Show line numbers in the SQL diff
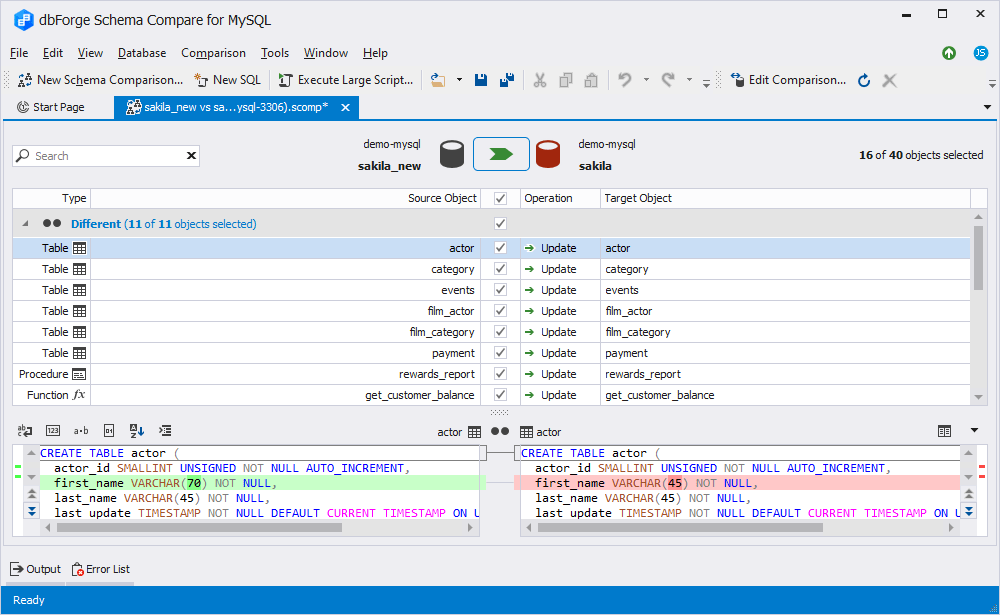This screenshot has width=1000, height=615. 53,430
